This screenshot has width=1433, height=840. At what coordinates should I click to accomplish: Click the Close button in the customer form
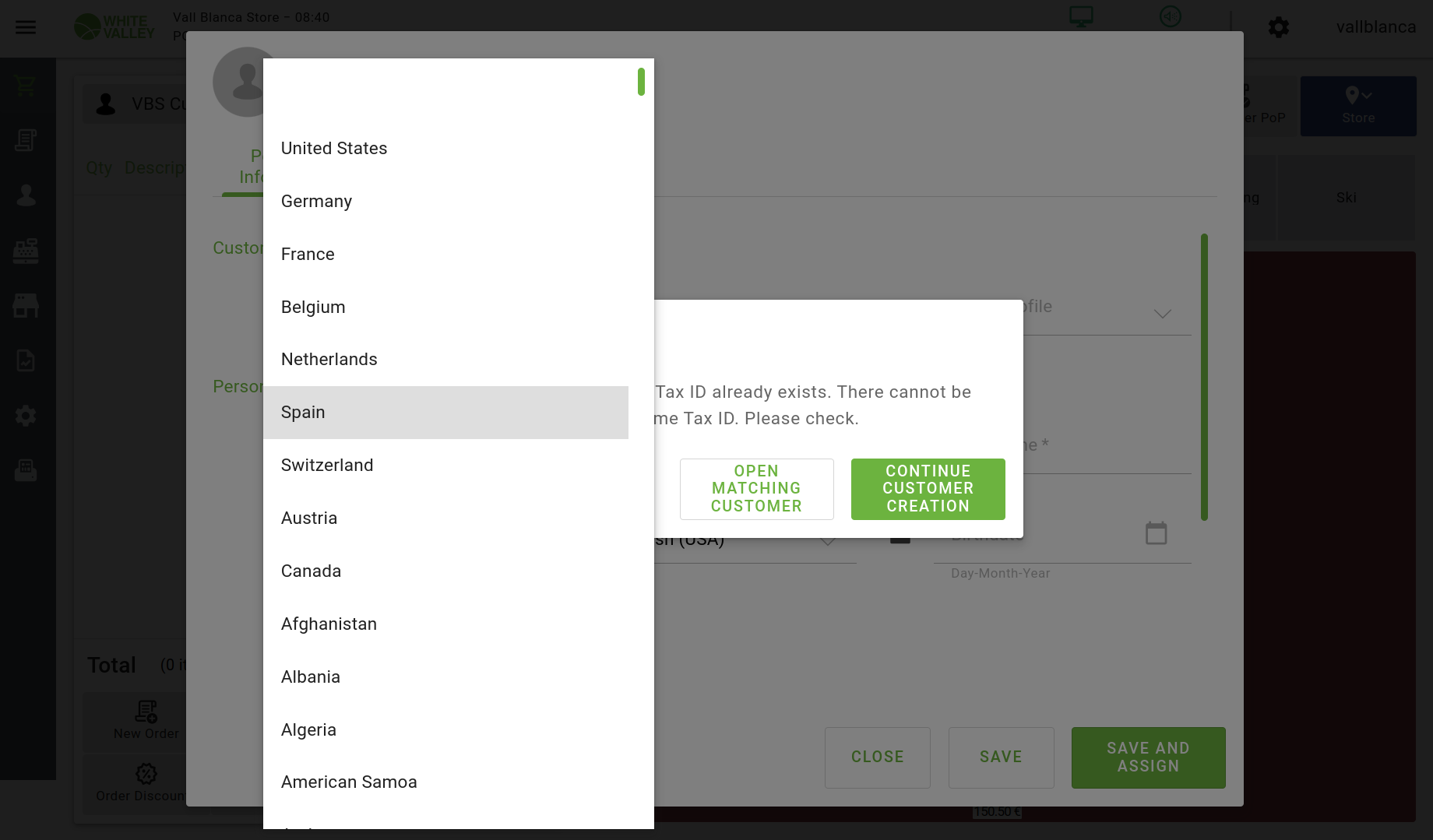tap(878, 757)
